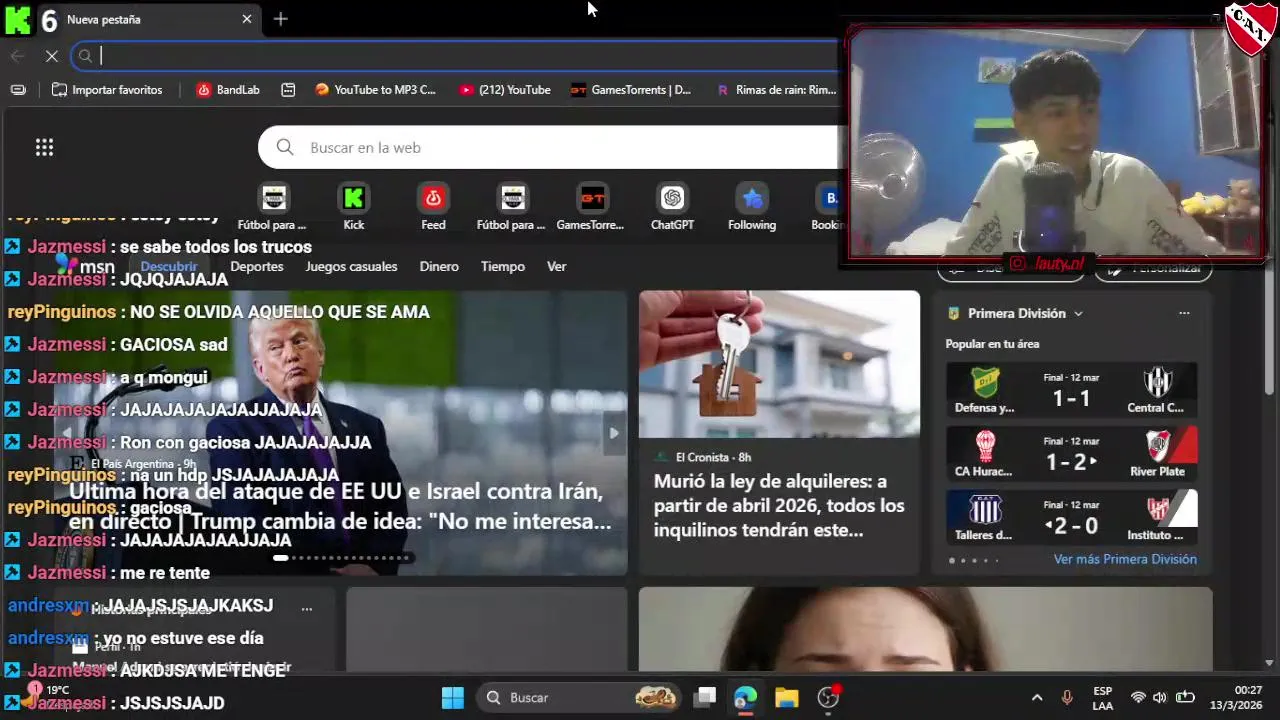Open Rimas de rain bookmark
Image resolution: width=1280 pixels, height=720 pixels.
(776, 89)
